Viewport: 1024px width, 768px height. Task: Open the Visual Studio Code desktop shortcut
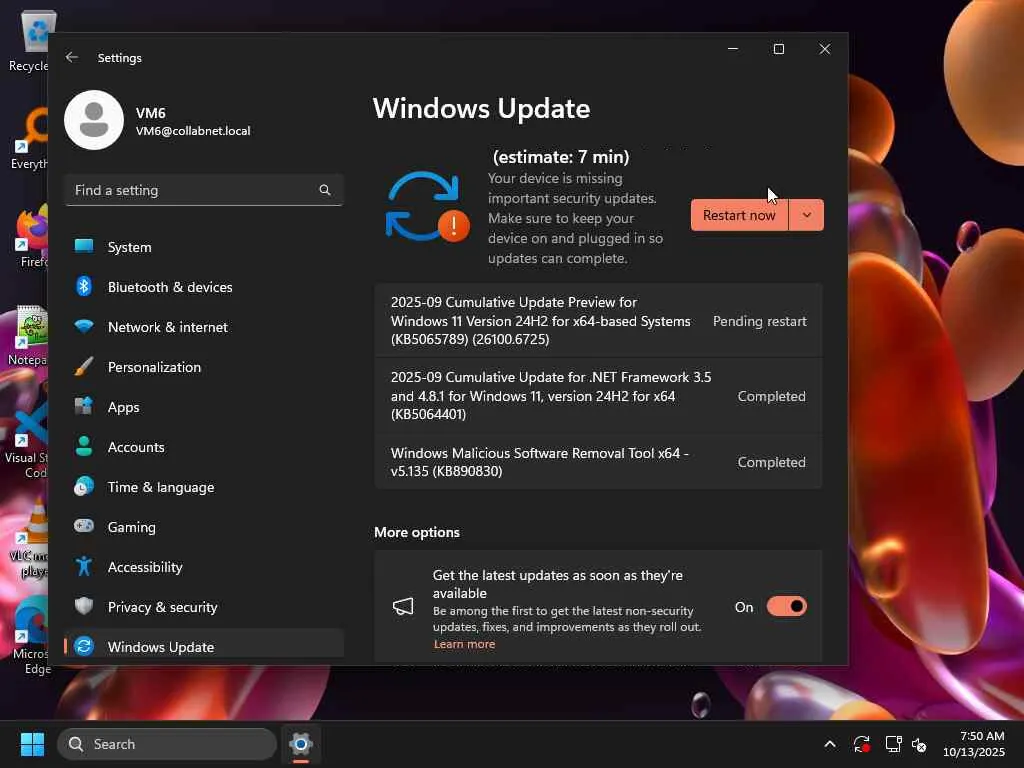click(x=27, y=440)
